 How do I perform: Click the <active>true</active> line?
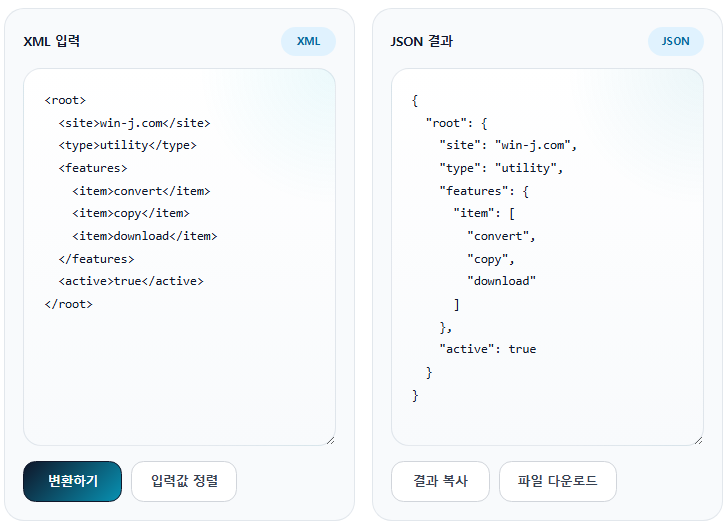point(131,281)
